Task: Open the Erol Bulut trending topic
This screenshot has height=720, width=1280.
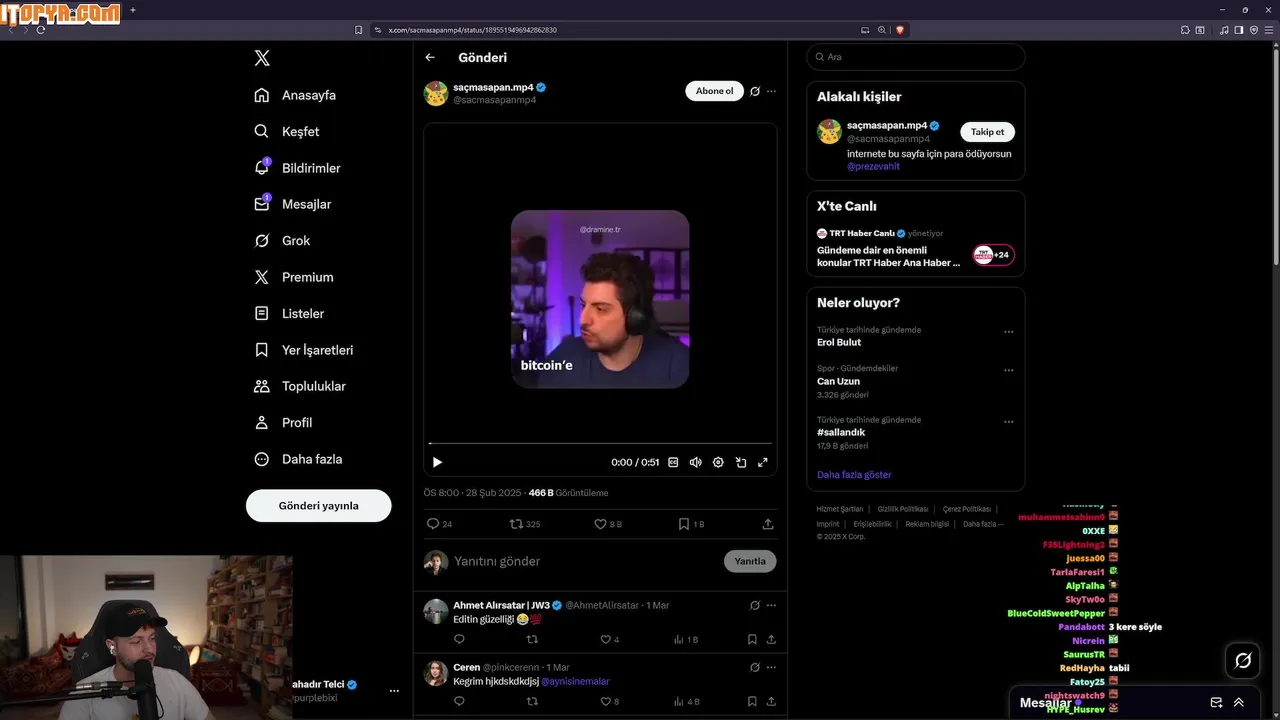Action: pos(839,342)
